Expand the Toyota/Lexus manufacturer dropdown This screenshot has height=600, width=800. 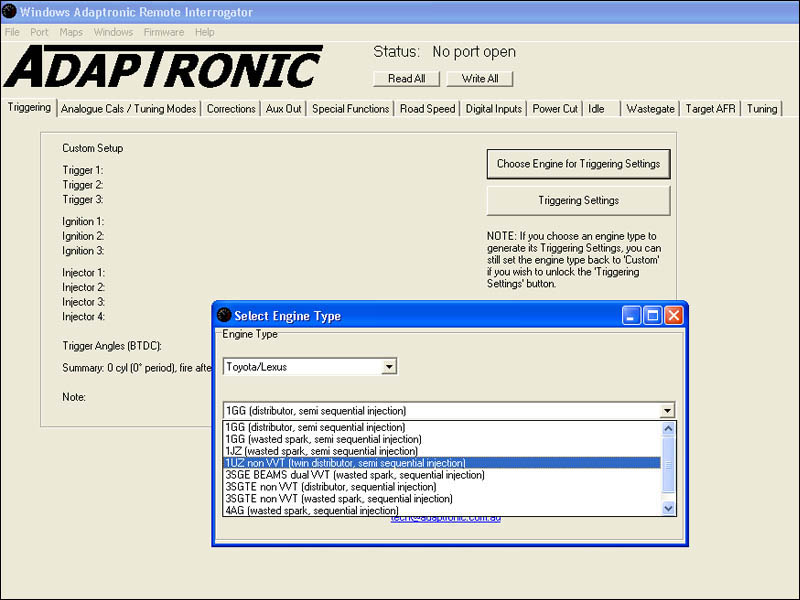point(389,366)
